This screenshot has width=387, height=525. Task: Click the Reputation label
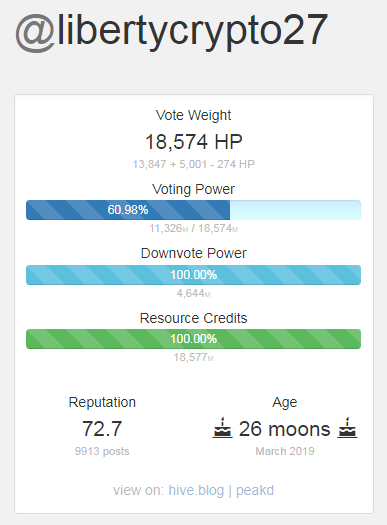pyautogui.click(x=102, y=402)
